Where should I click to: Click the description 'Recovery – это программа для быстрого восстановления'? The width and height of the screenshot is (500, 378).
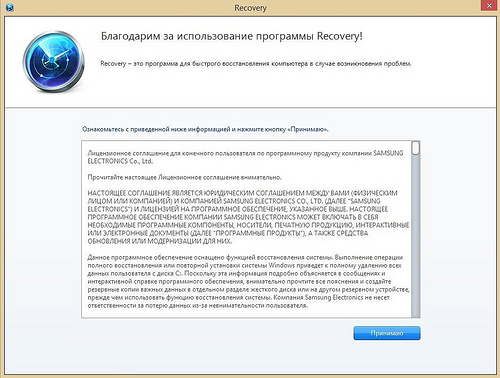pos(256,63)
